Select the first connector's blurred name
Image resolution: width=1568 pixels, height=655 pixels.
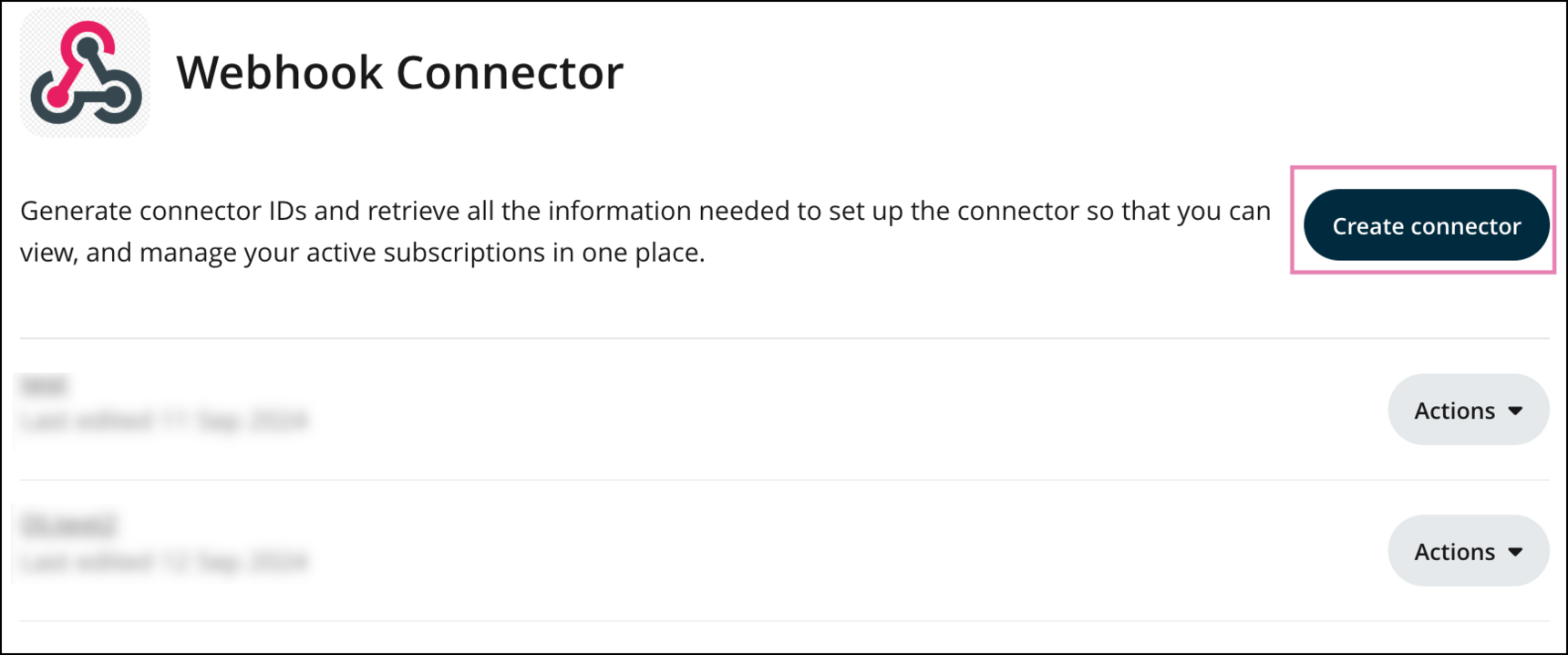pyautogui.click(x=44, y=387)
